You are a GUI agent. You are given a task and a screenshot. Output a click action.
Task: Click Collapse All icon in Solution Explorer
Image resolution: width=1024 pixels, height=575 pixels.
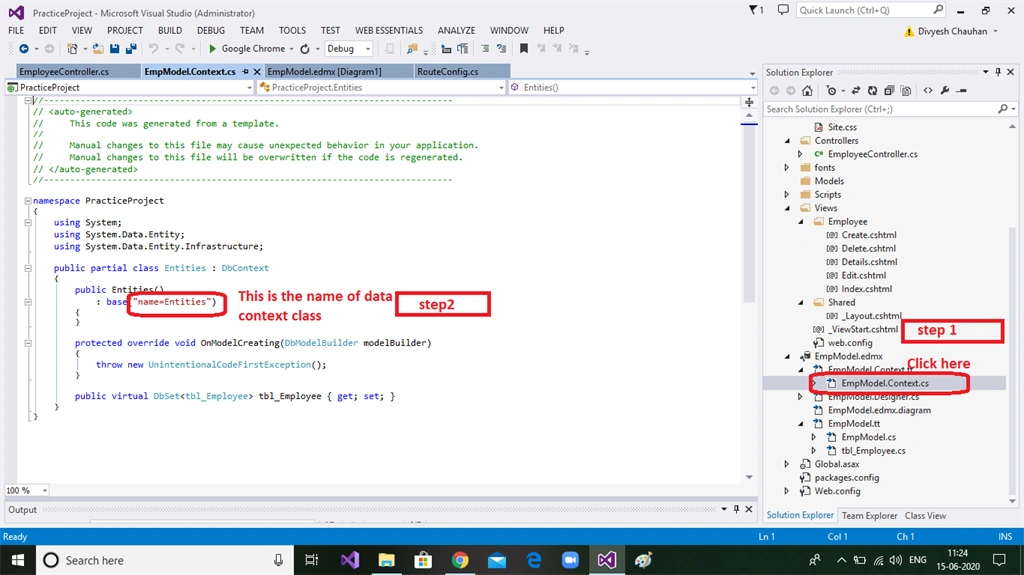(x=889, y=91)
